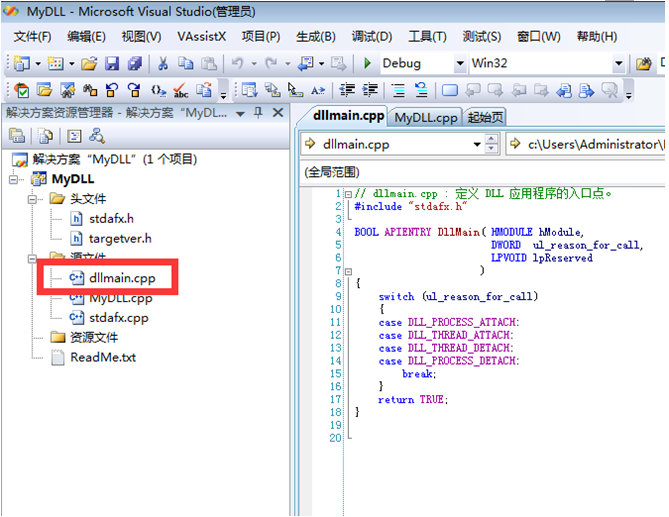Viewport: 669px width, 517px height.
Task: Click the VAssistX find references binoculars icon
Action: [x=90, y=90]
